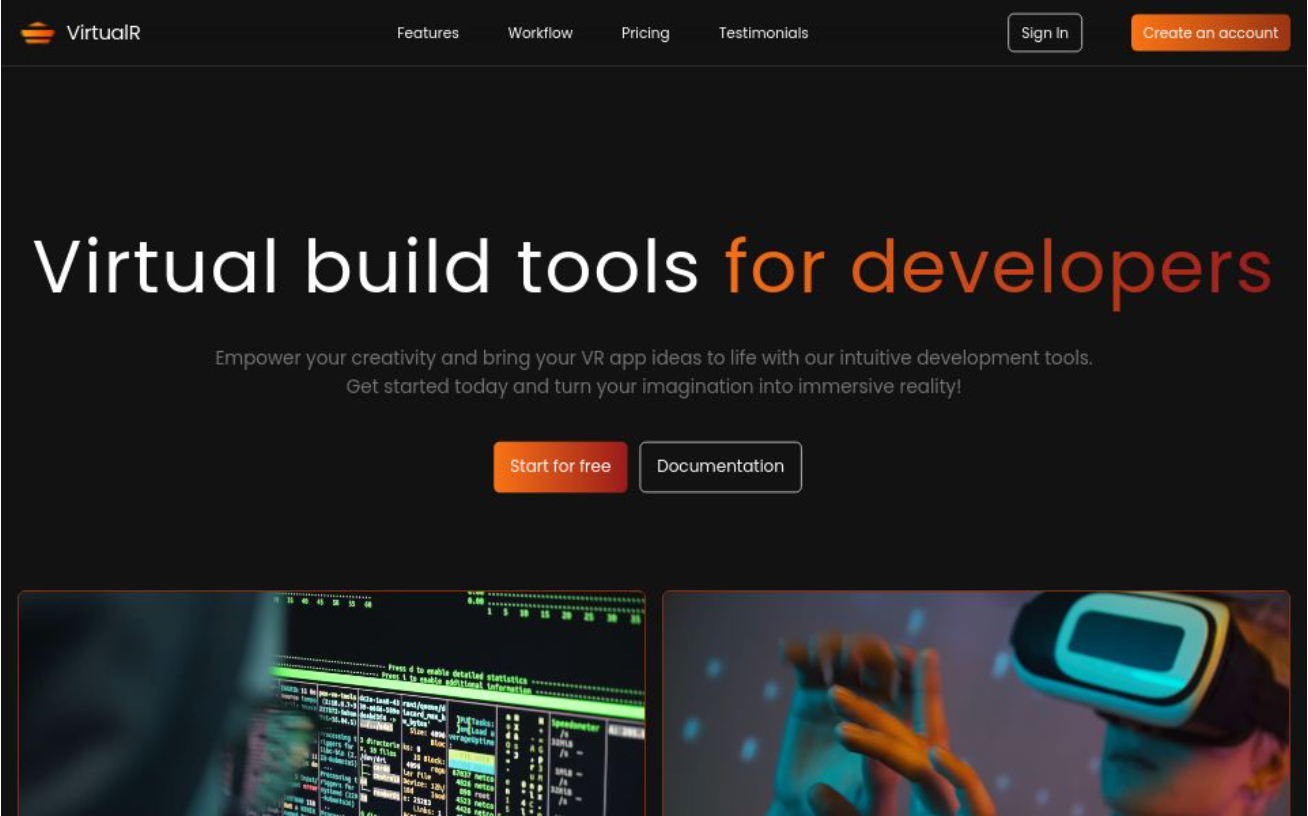
Task: Open the Features navigation link
Action: tap(427, 33)
